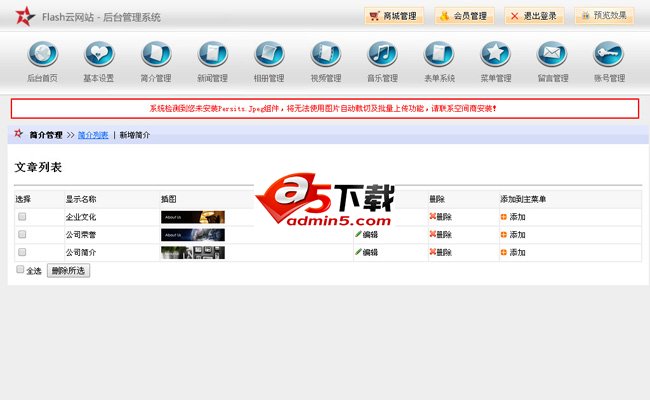Check the box for 公司简介 row
The height and width of the screenshot is (400, 650).
click(22, 252)
